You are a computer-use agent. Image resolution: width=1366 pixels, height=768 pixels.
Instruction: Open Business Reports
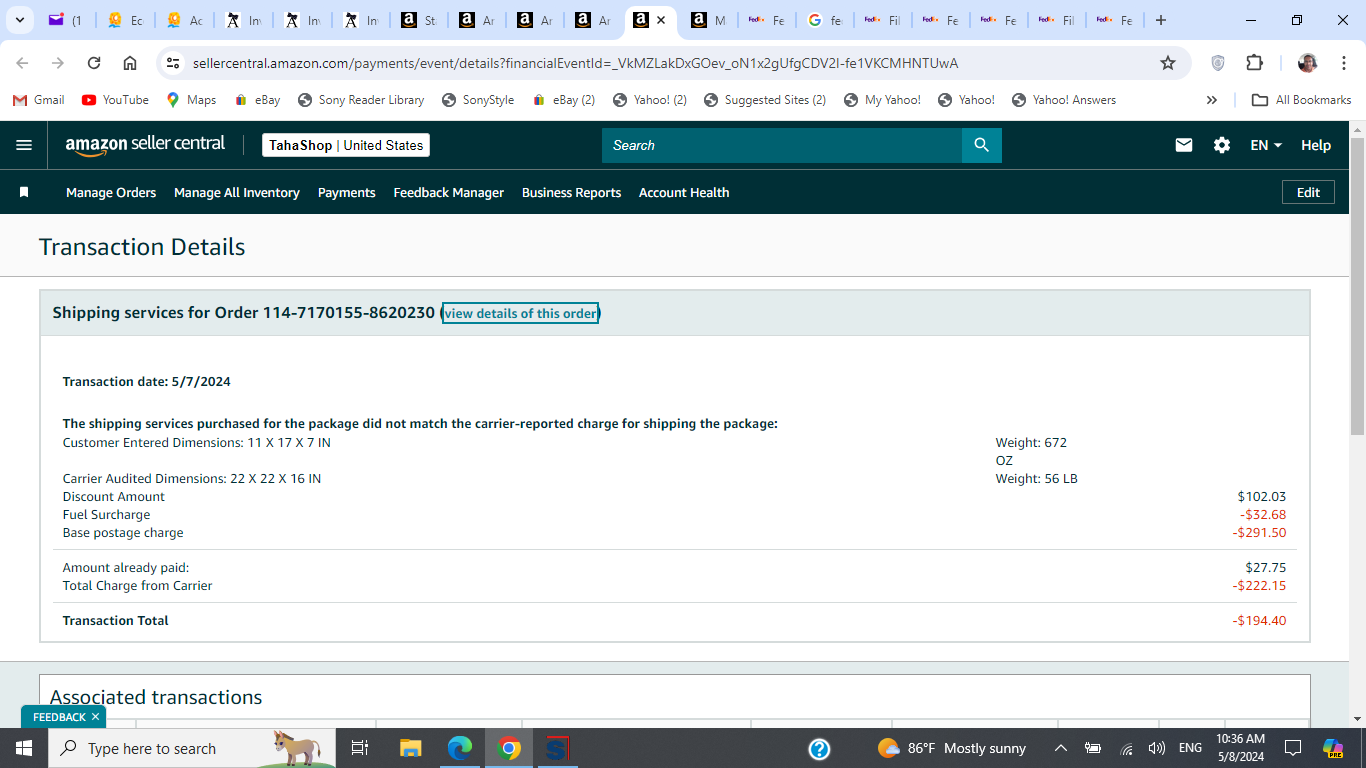point(571,192)
